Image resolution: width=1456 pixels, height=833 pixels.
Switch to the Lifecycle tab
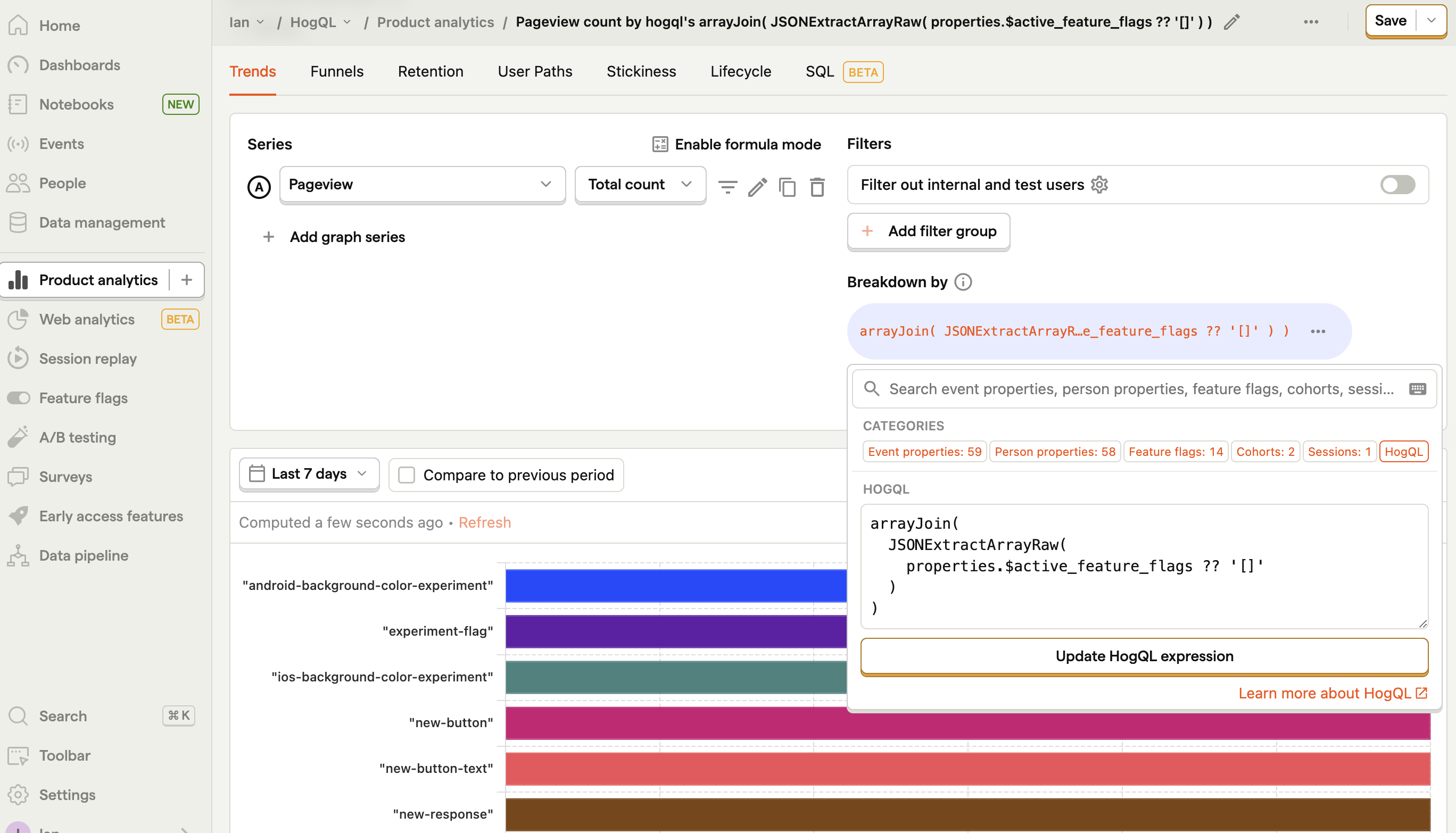coord(741,71)
